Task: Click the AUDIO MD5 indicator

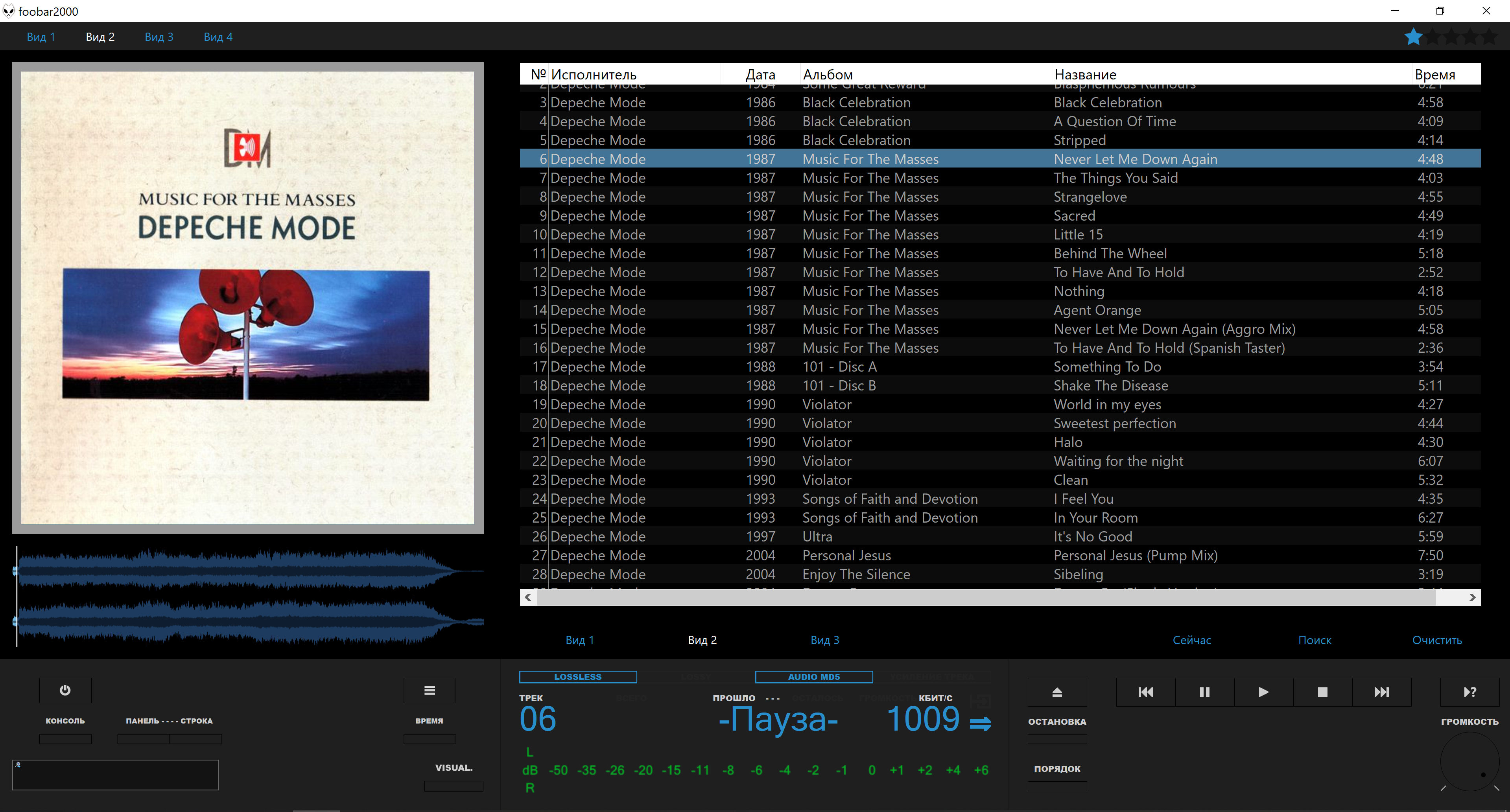Action: (x=814, y=677)
